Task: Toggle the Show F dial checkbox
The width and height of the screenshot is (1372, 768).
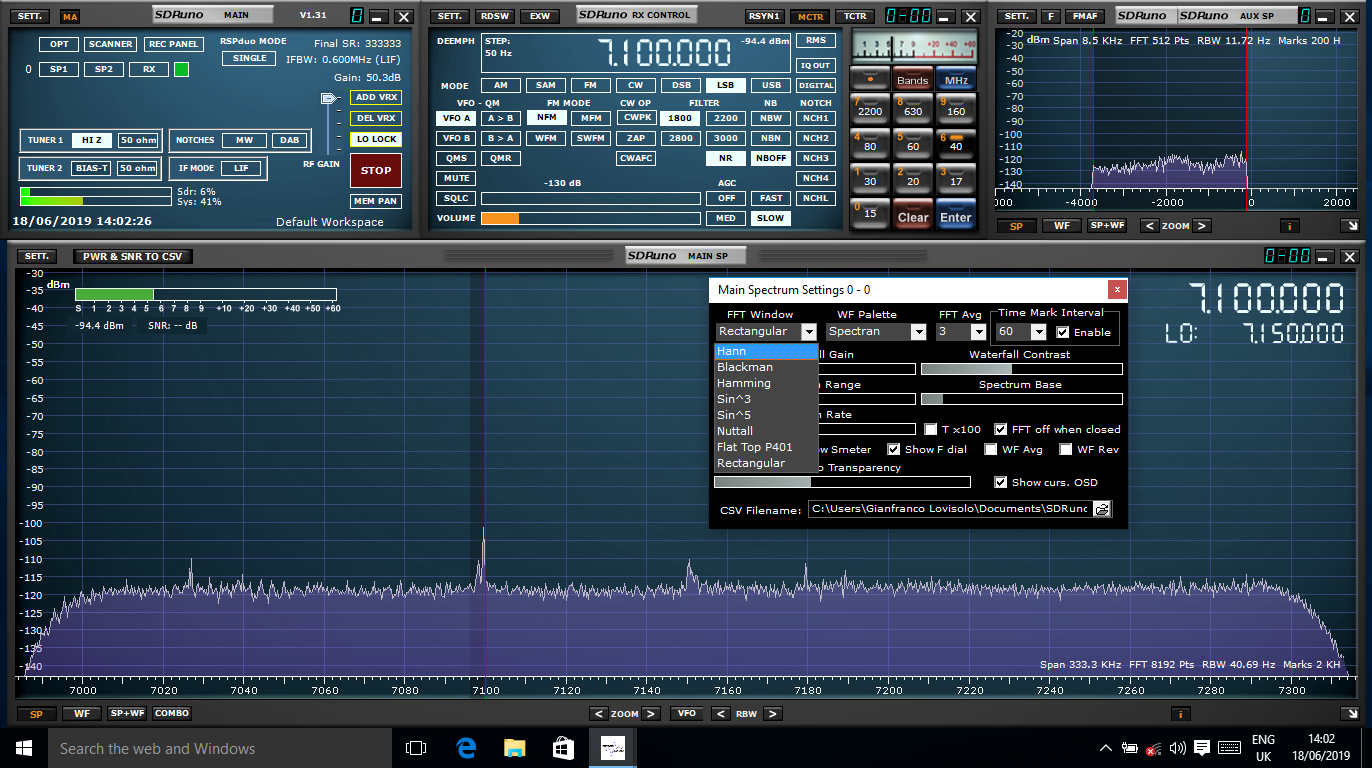Action: pyautogui.click(x=894, y=449)
